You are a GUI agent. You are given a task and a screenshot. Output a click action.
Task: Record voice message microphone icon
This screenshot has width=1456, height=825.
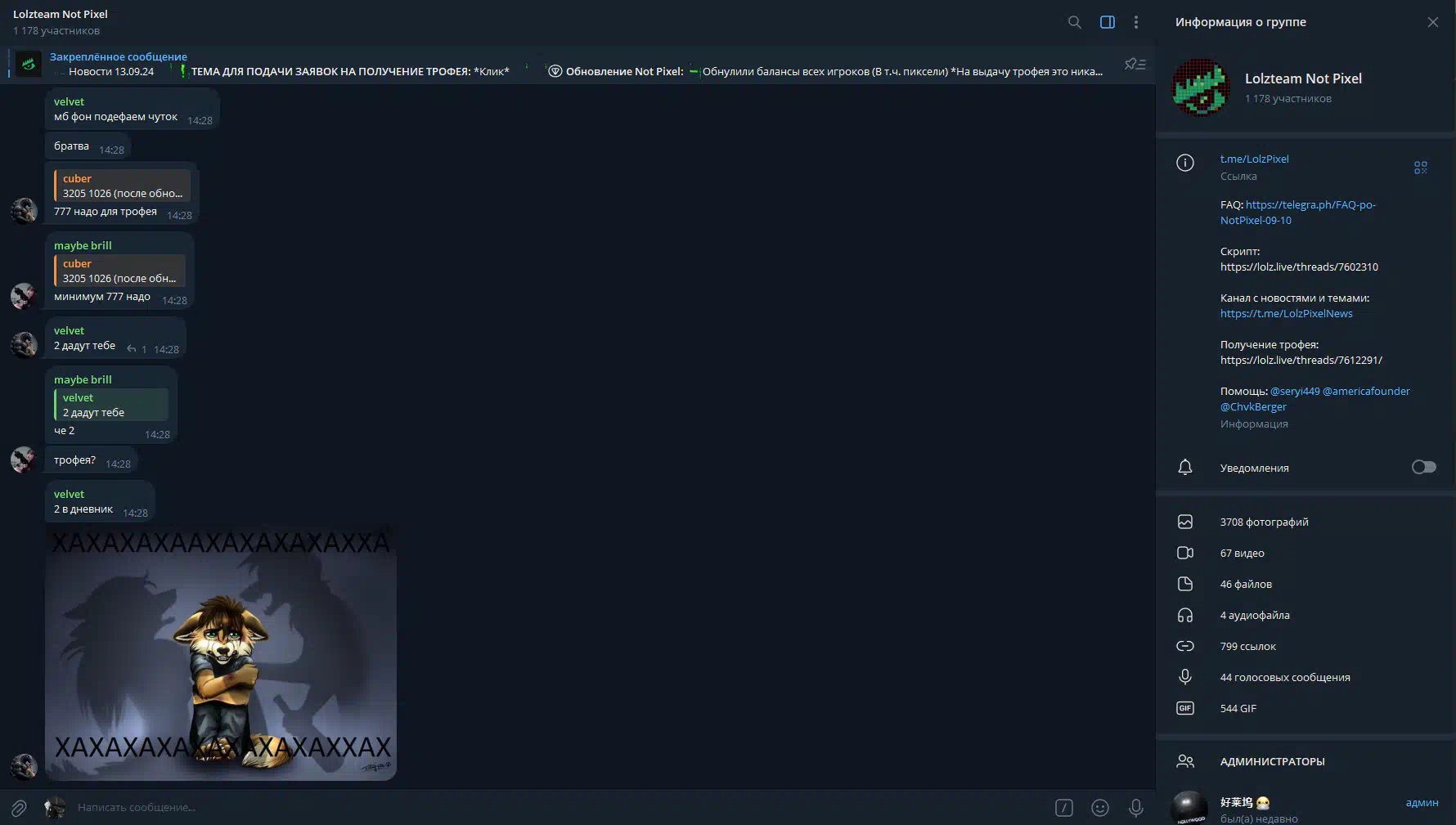1136,808
